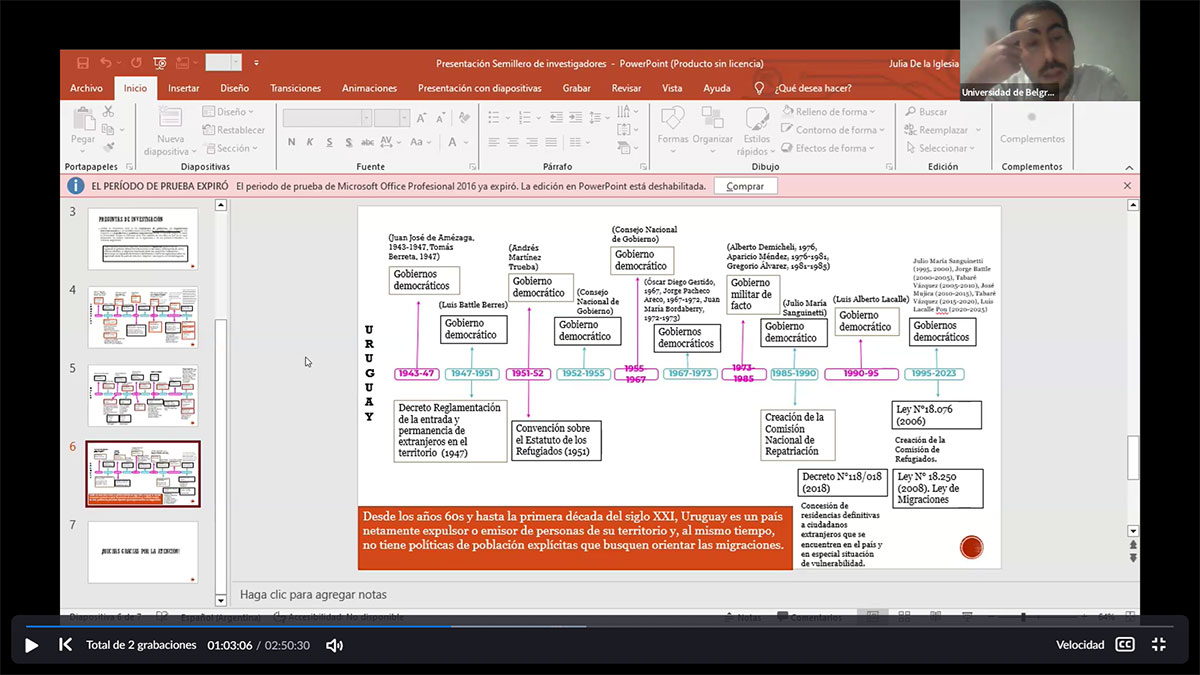Toggle closed captions with CC button
This screenshot has width=1200, height=675.
[x=1125, y=645]
